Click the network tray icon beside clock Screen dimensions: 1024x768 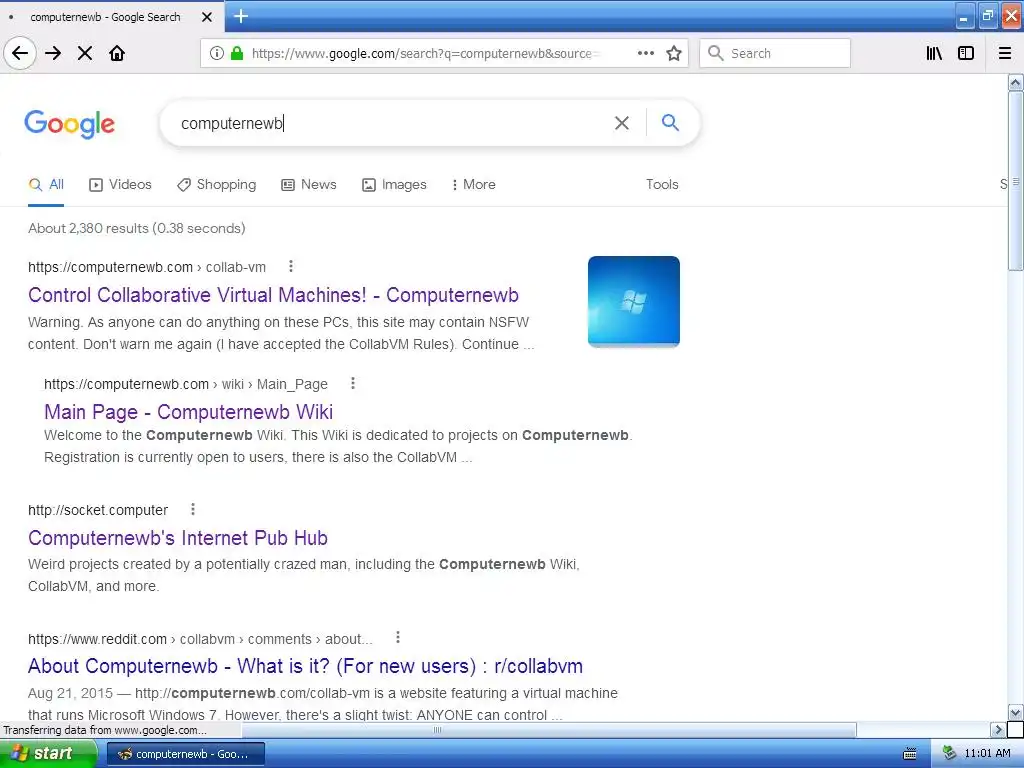pyautogui.click(x=949, y=754)
